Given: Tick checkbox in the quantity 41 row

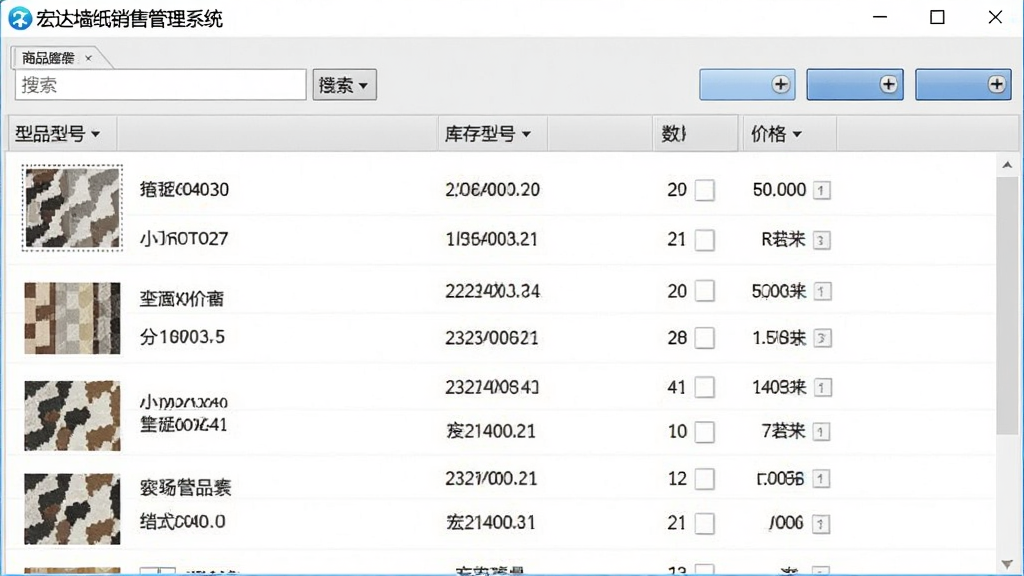Looking at the screenshot, I should click(705, 387).
